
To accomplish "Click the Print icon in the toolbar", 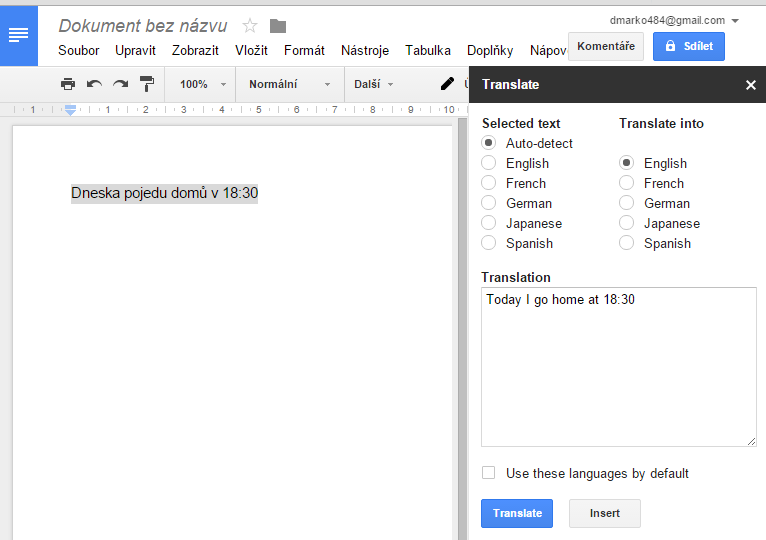I will point(68,84).
